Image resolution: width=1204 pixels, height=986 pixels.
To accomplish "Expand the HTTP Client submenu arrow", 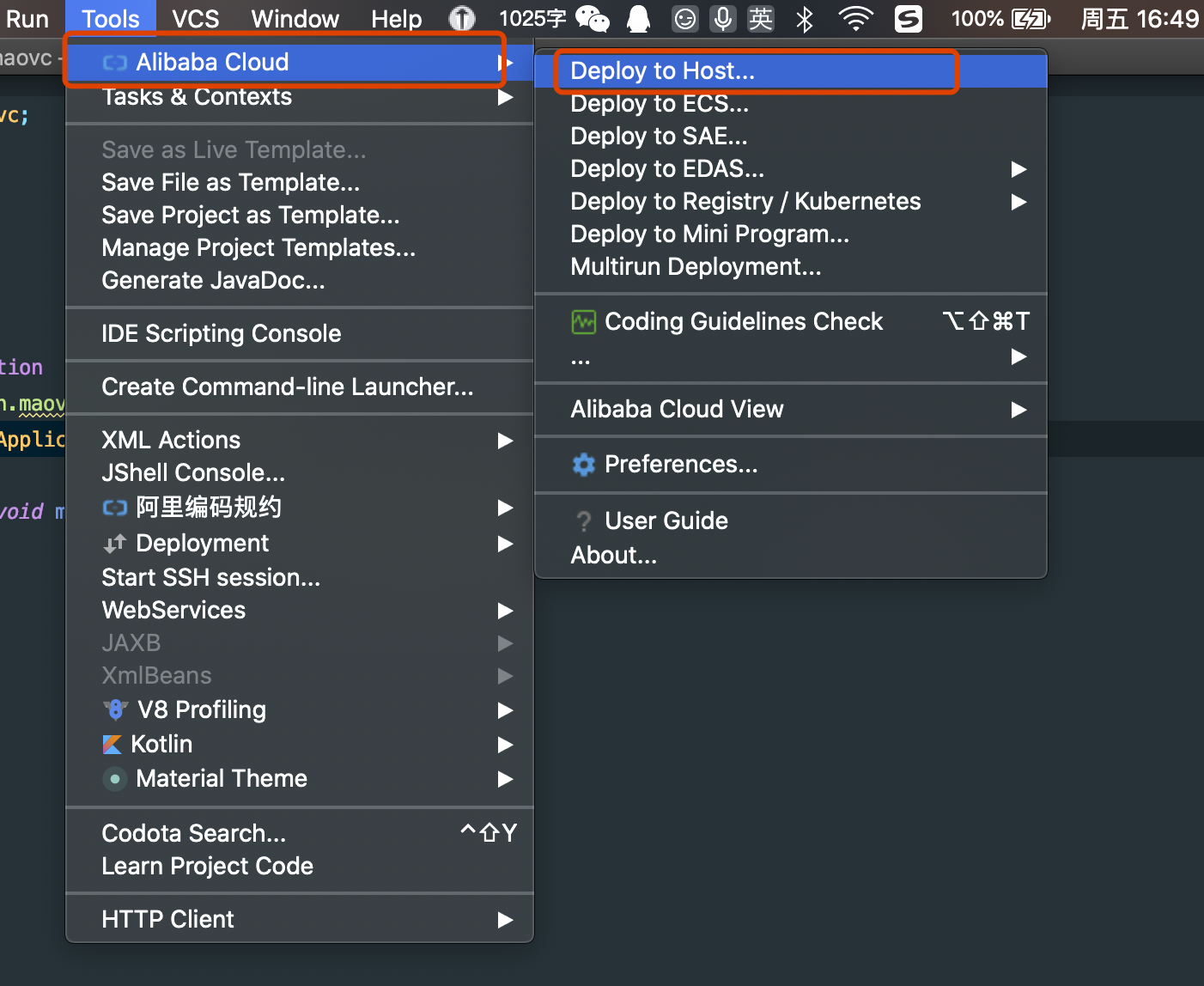I will [x=506, y=920].
